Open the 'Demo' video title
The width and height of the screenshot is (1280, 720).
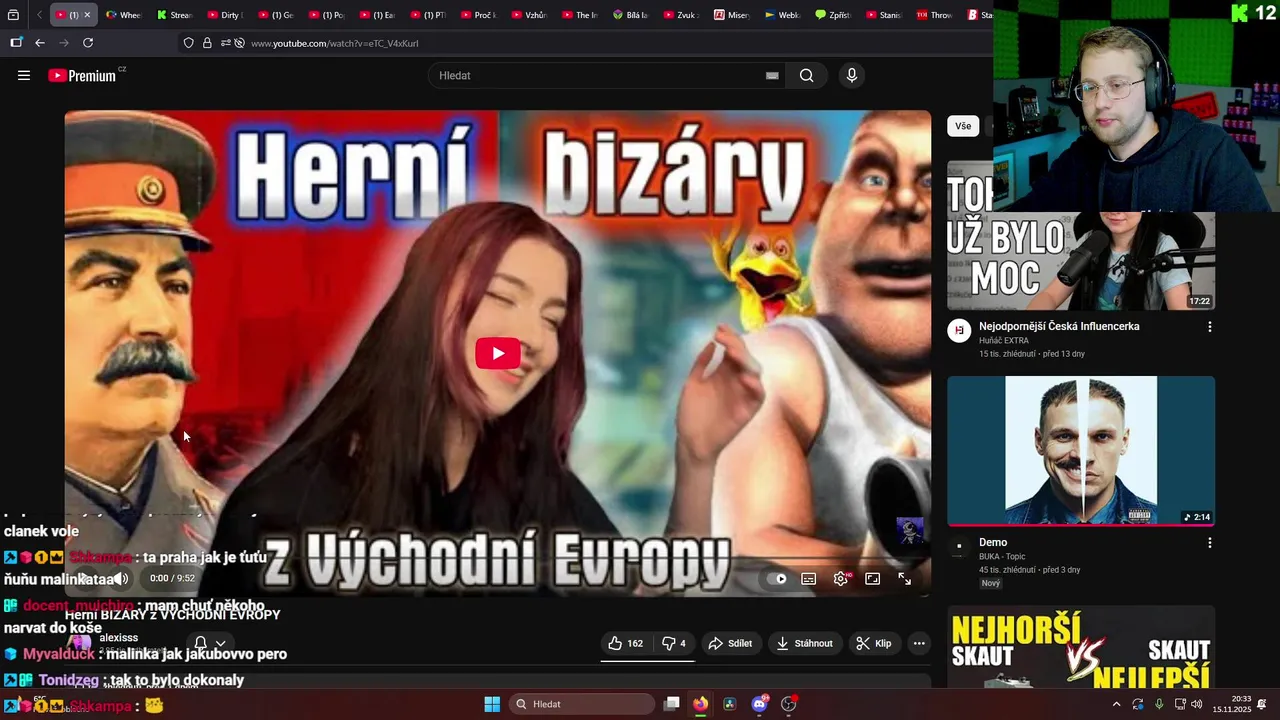click(993, 542)
